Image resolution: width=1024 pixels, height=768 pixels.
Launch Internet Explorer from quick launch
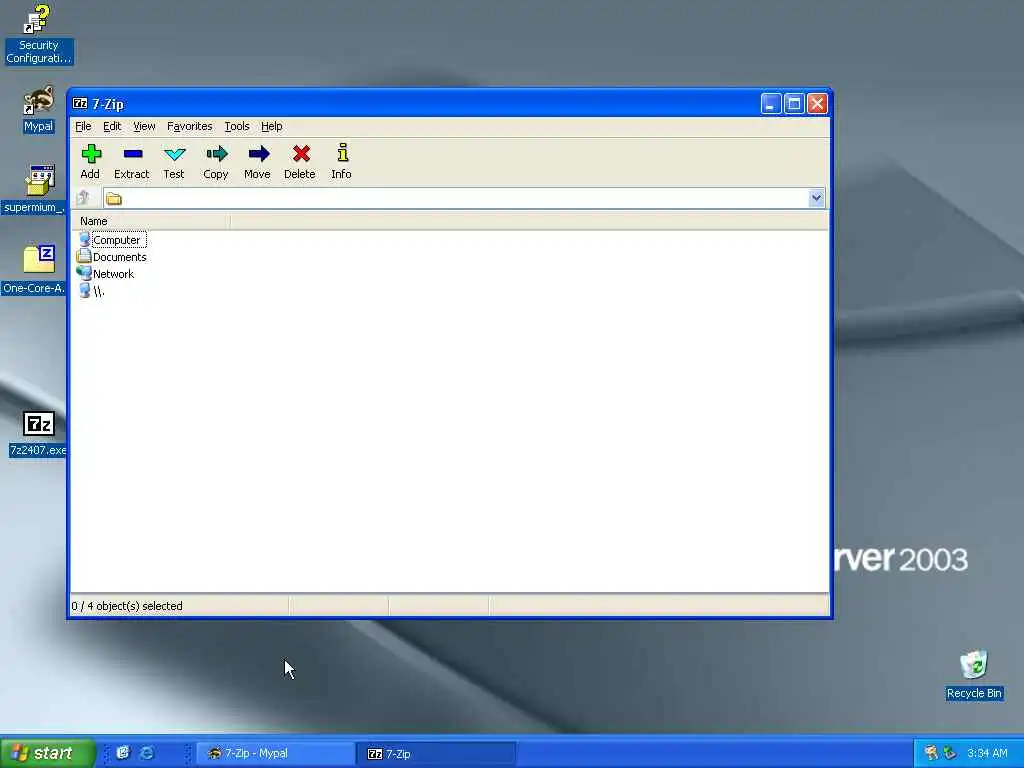tap(147, 753)
